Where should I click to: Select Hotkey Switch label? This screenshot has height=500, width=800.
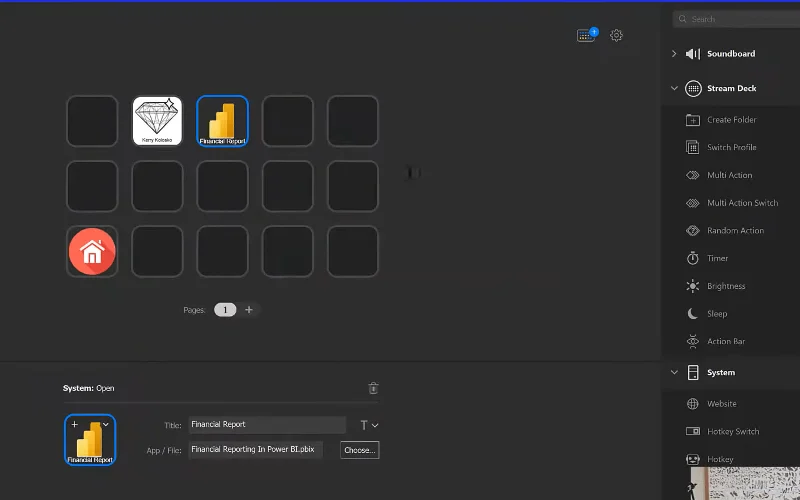point(733,432)
